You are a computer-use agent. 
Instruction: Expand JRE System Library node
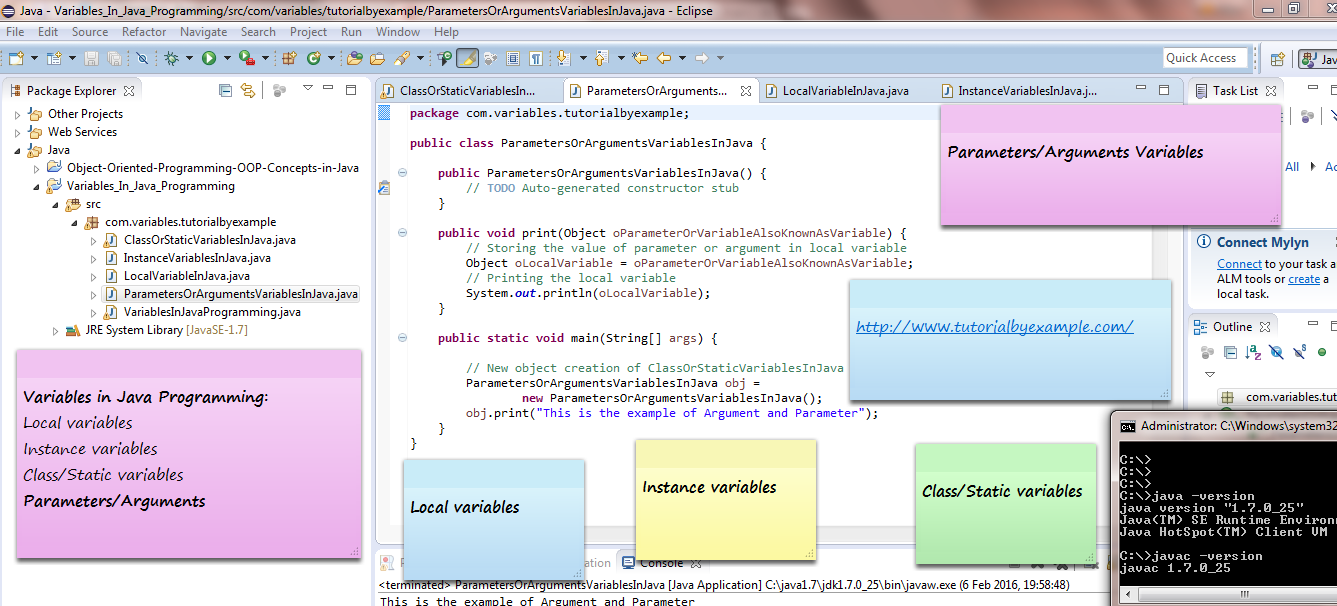click(x=56, y=330)
